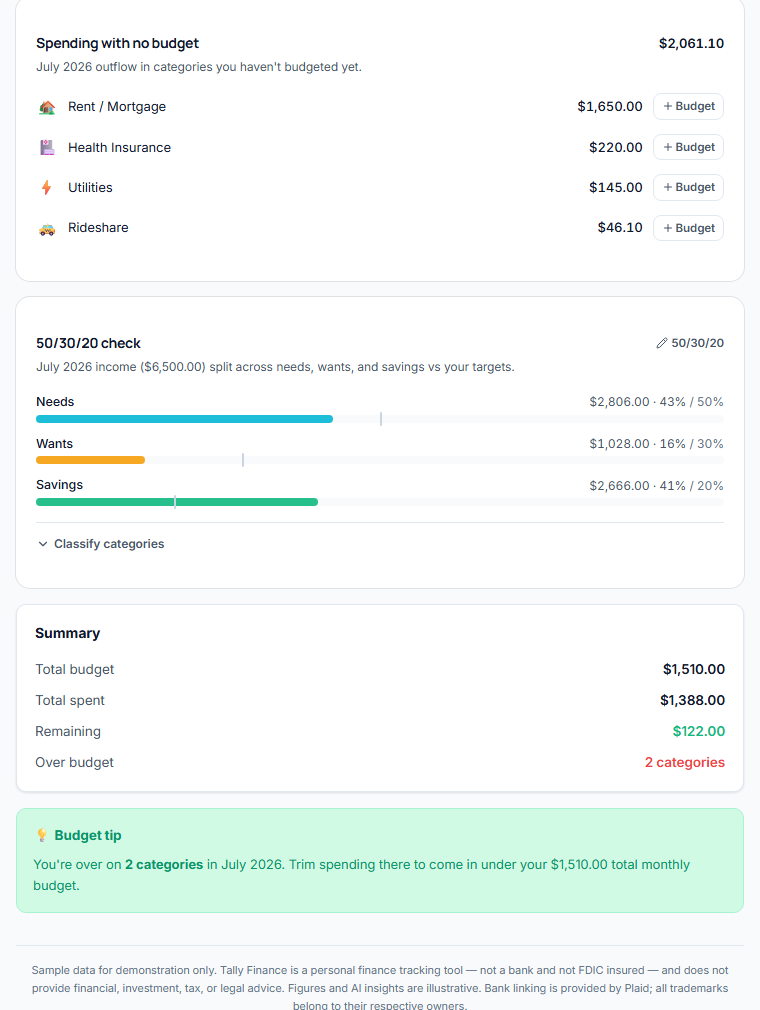Click the Rent / Mortgage label

click(x=117, y=107)
